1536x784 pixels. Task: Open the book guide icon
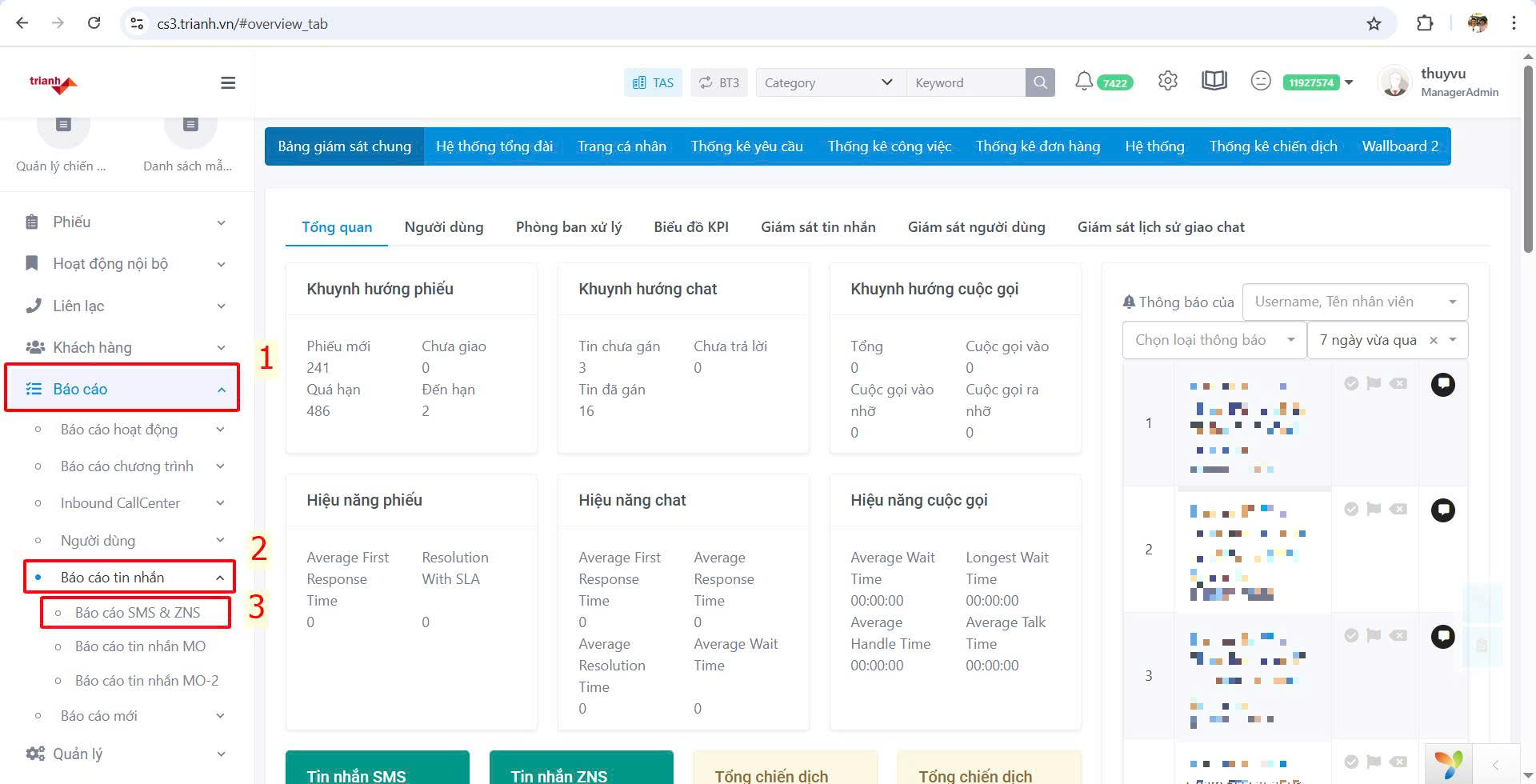(x=1214, y=81)
